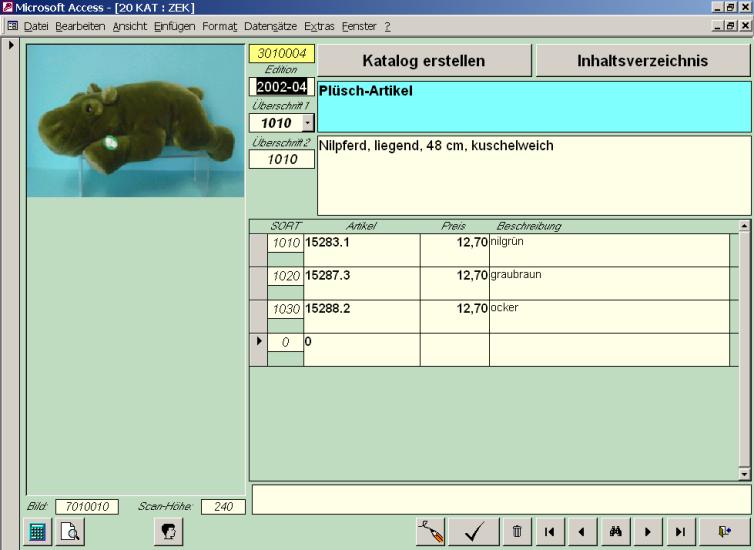
Task: Delete record using the trash icon
Action: pos(517,532)
